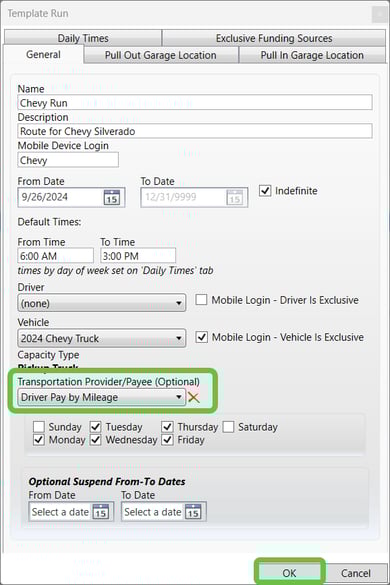
Task: Open Transportation Provider/Payee dropdown
Action: 102,397
